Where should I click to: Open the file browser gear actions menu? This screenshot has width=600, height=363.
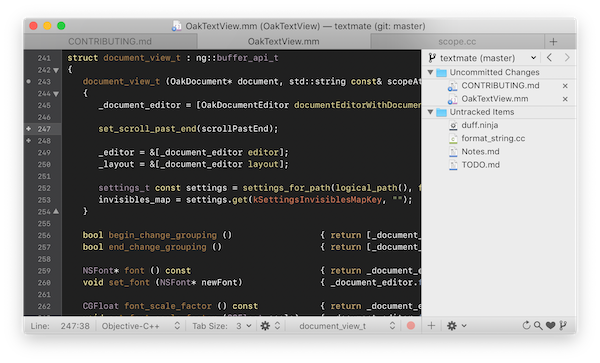click(457, 326)
